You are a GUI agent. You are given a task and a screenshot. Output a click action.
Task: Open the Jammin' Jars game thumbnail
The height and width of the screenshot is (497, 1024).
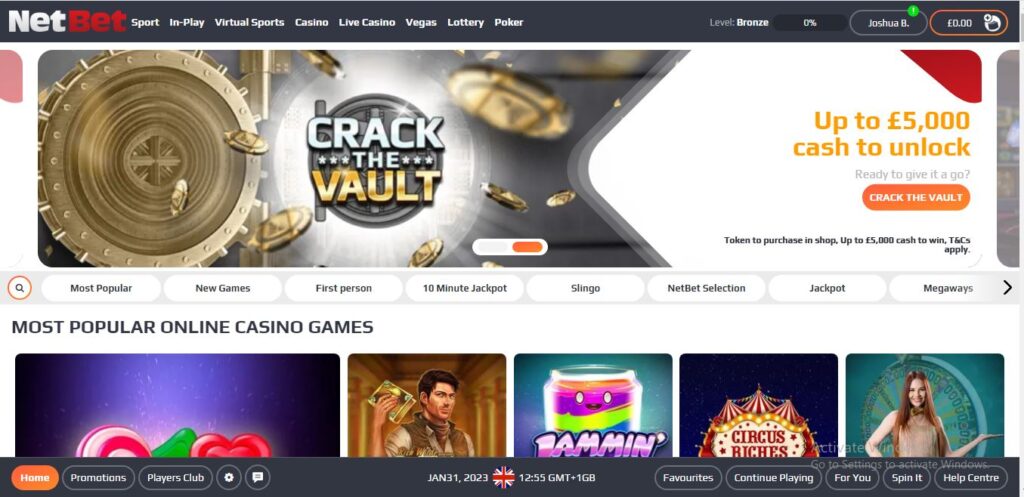593,405
